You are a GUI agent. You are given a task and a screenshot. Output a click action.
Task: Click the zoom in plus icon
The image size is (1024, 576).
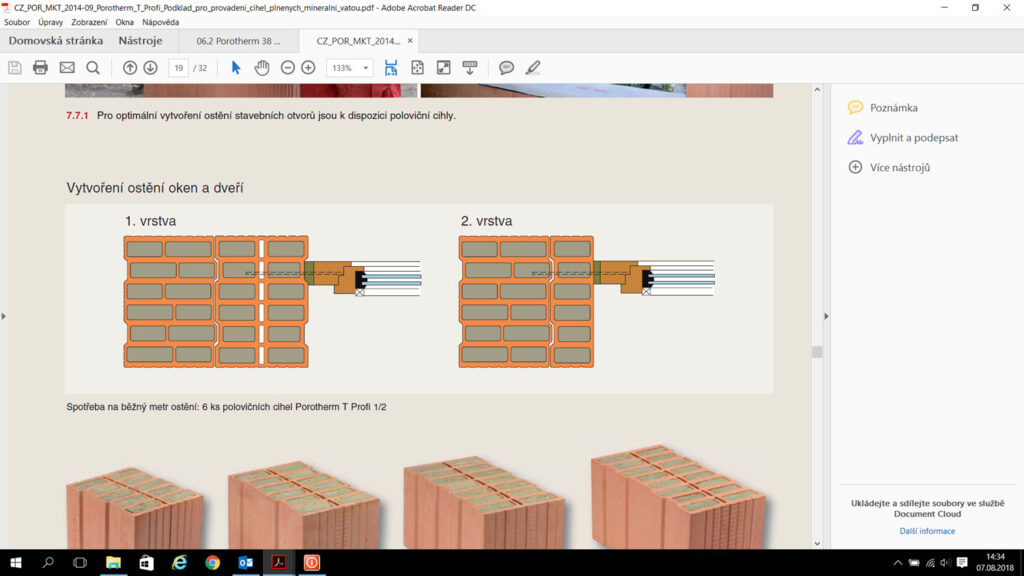(x=308, y=68)
